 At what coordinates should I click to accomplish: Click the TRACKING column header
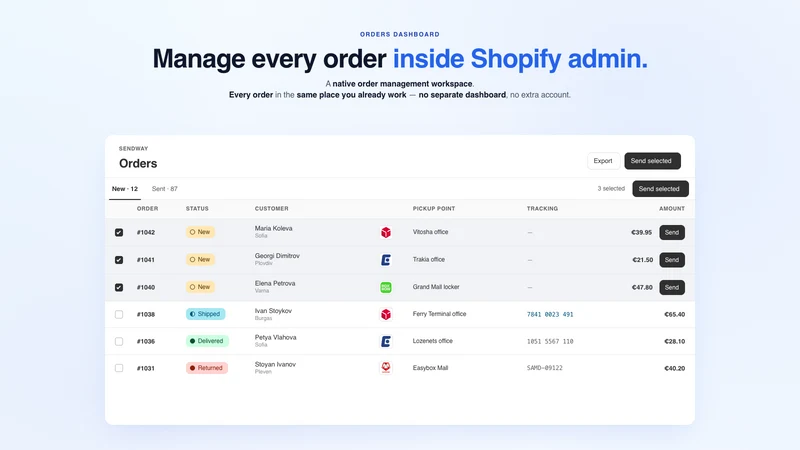[x=542, y=209]
